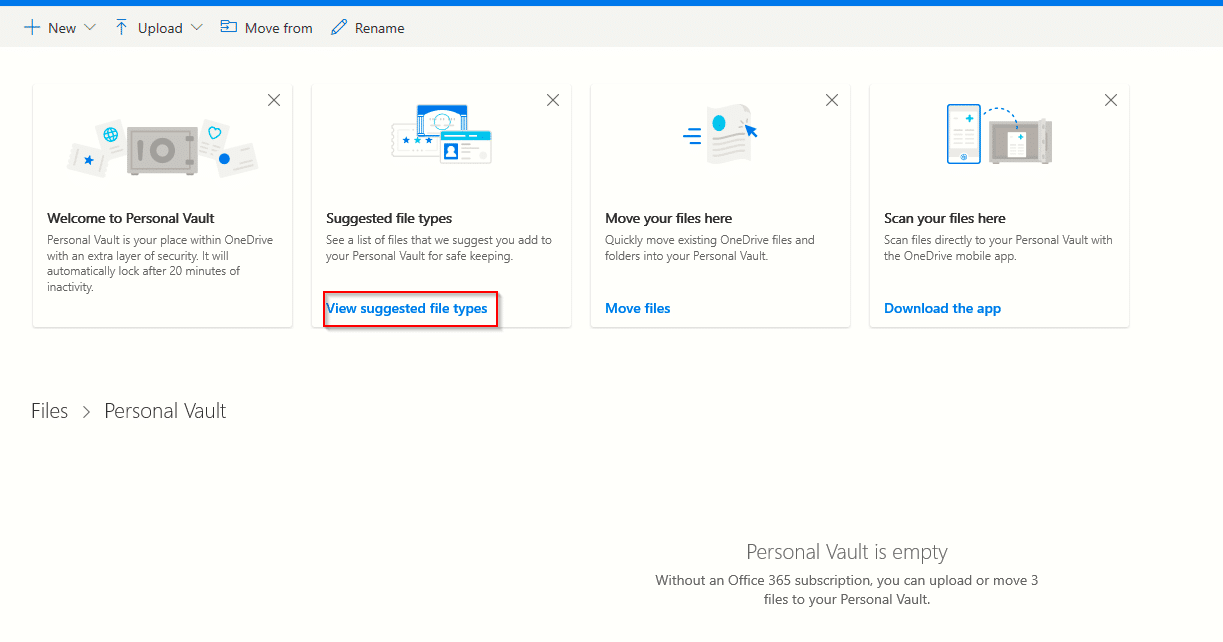Click the Move files link
This screenshot has width=1223, height=642.
(638, 308)
